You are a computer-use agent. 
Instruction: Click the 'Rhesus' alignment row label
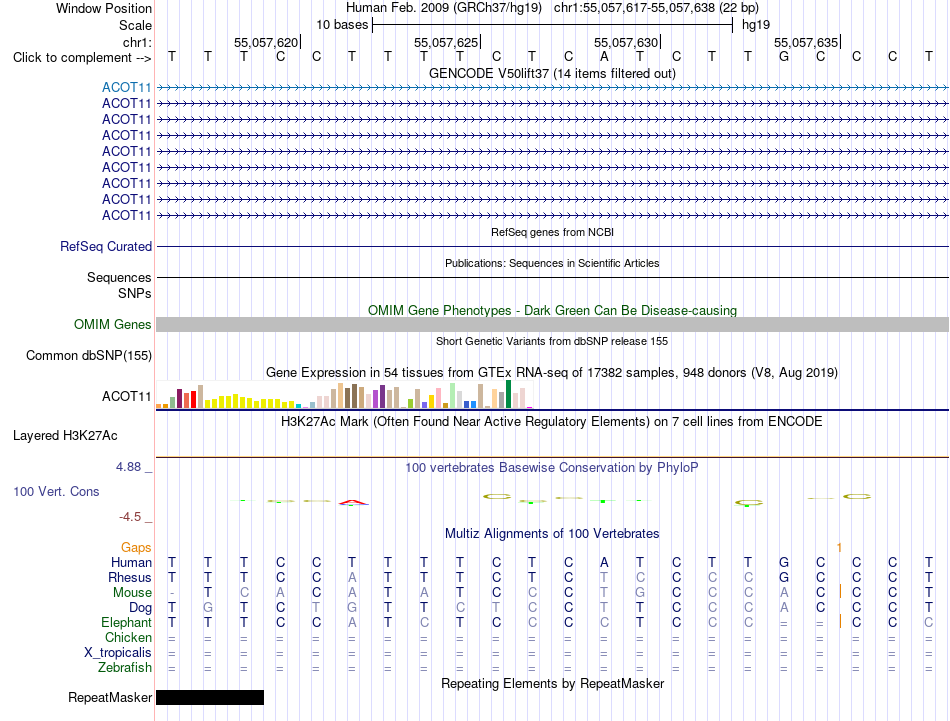point(130,577)
